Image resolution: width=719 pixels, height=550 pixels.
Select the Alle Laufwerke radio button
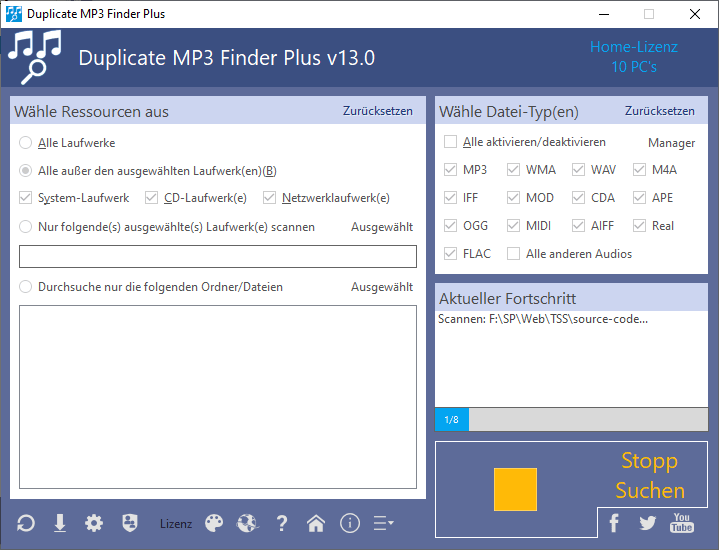(26, 143)
